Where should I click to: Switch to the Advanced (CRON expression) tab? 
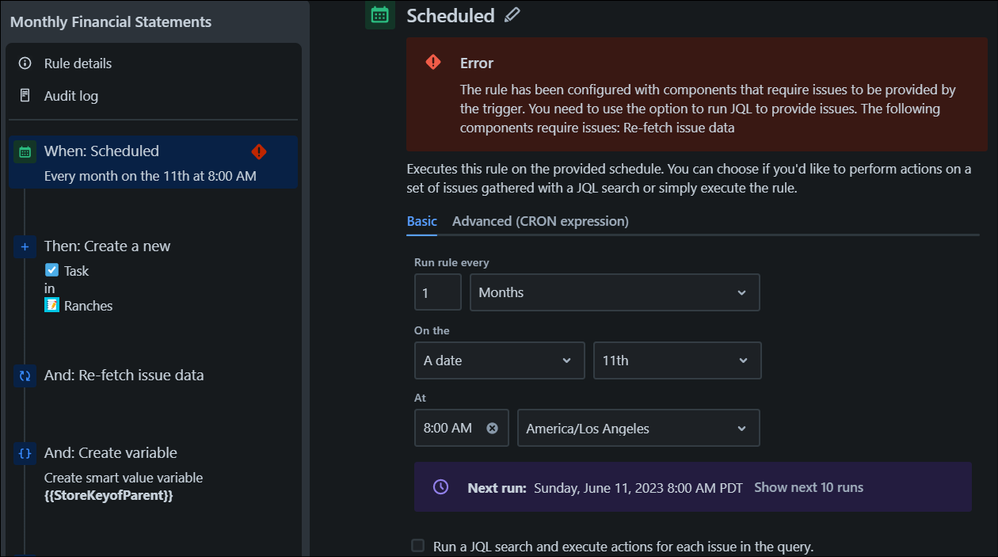click(x=540, y=221)
